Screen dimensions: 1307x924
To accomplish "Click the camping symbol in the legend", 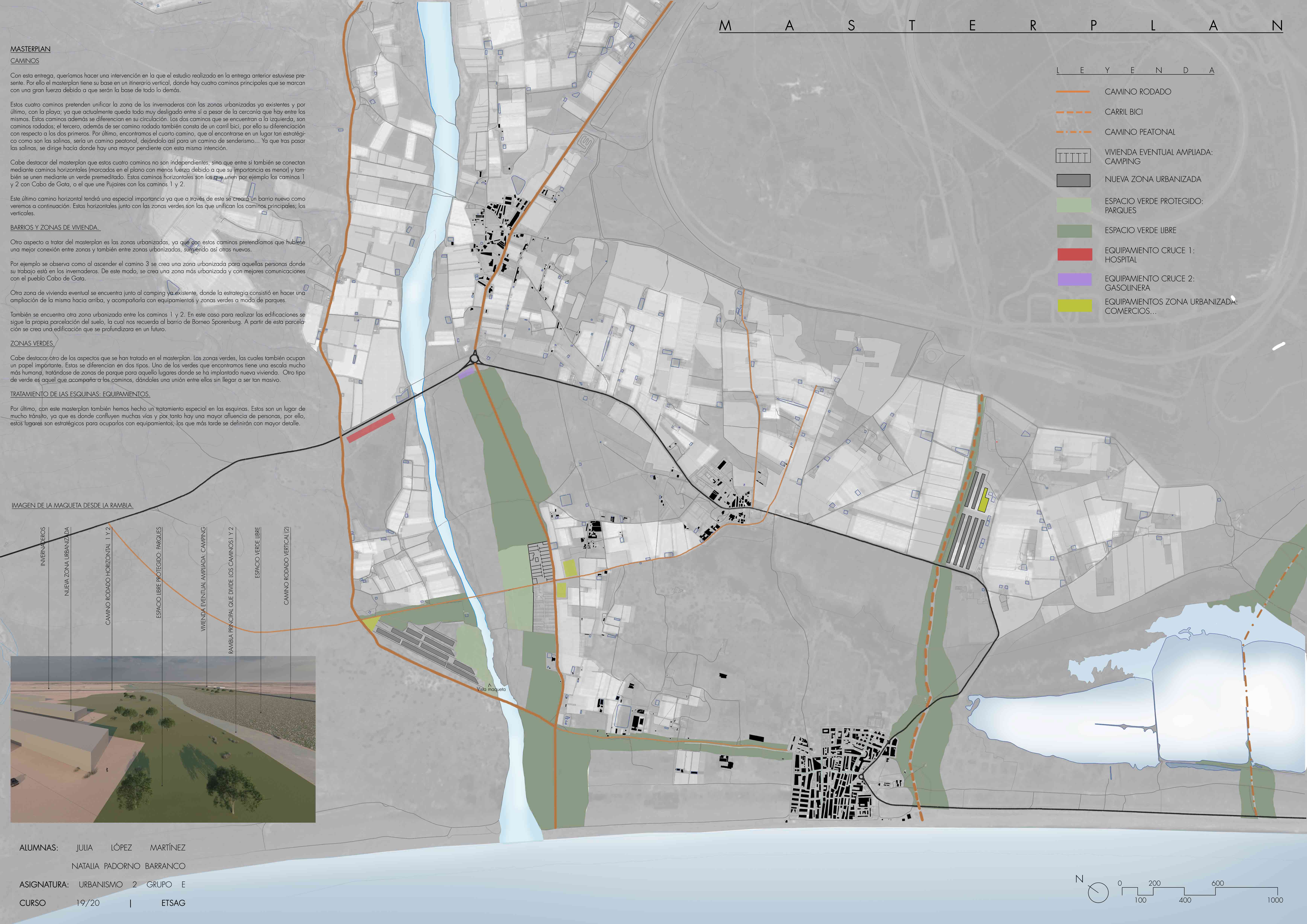I will tap(1074, 156).
